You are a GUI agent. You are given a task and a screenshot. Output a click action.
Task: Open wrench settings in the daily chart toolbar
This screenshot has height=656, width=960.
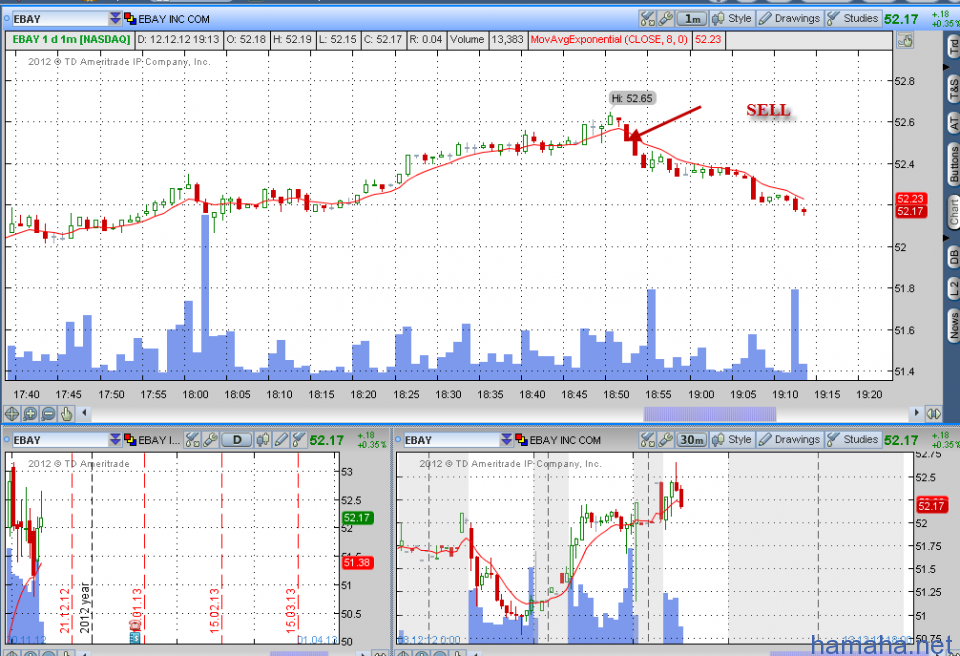(210, 440)
